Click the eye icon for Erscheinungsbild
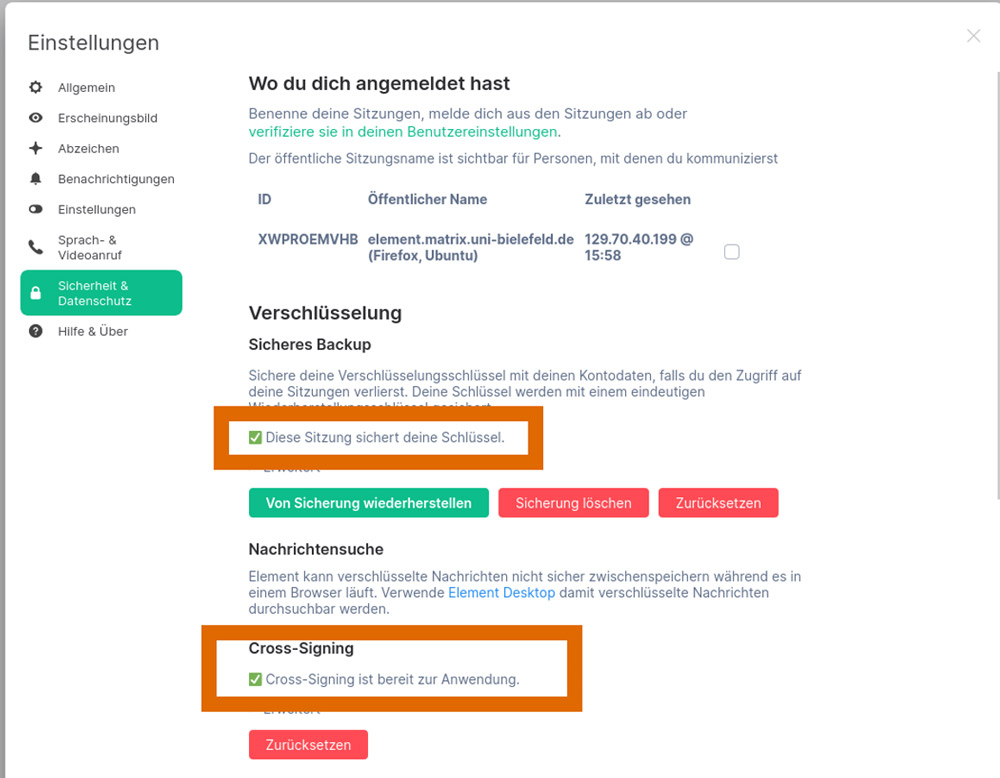This screenshot has height=778, width=1000. click(x=36, y=118)
